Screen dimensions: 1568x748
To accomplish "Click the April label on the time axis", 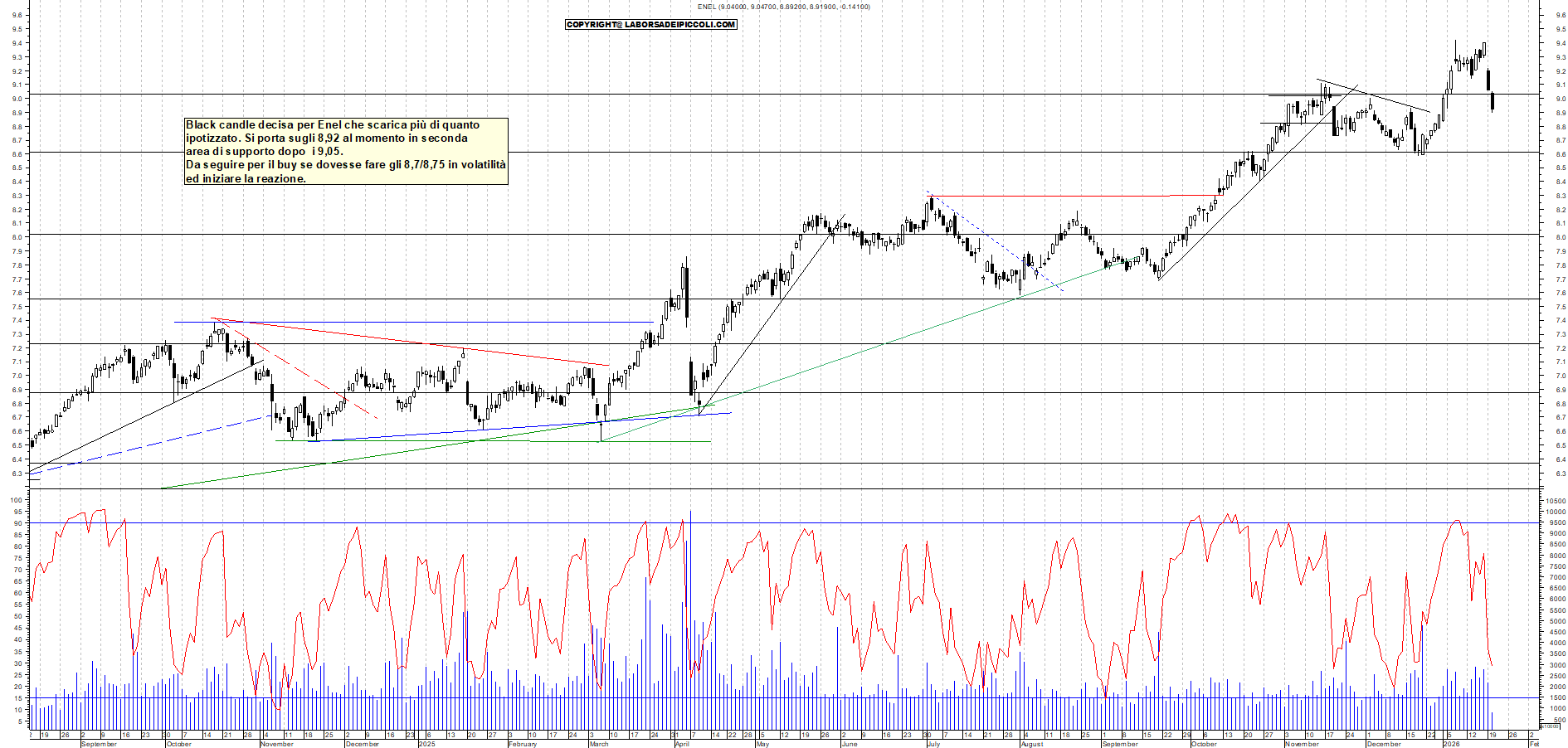I will 682,744.
